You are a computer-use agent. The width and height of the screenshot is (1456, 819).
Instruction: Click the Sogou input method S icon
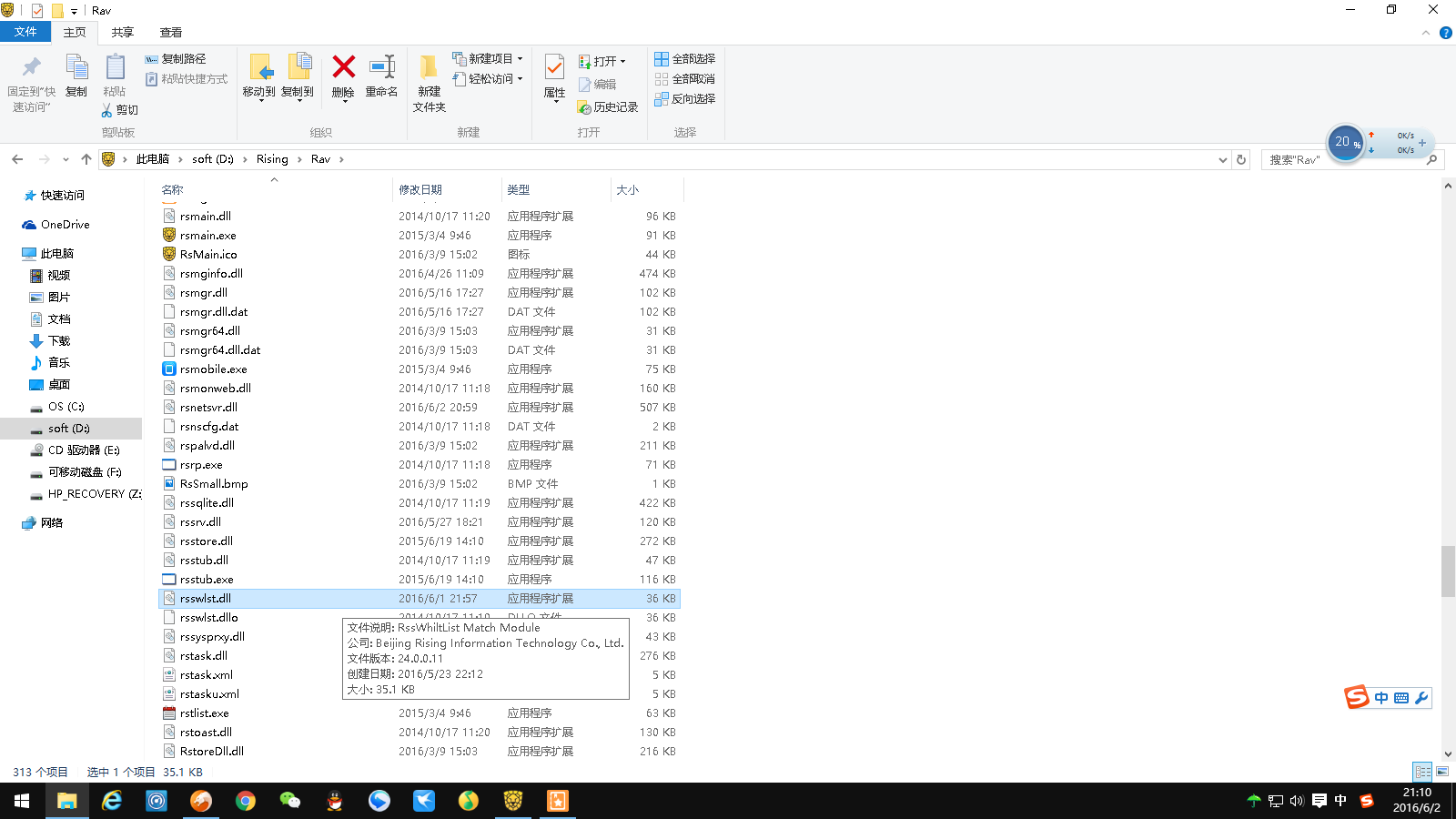pos(1356,698)
